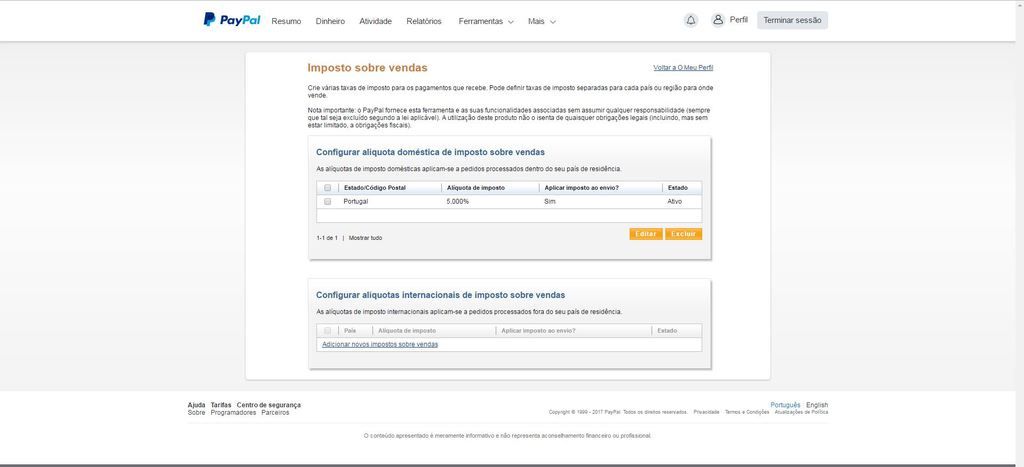This screenshot has width=1024, height=467.
Task: Open the Centro de segurança footer link
Action: [x=268, y=405]
